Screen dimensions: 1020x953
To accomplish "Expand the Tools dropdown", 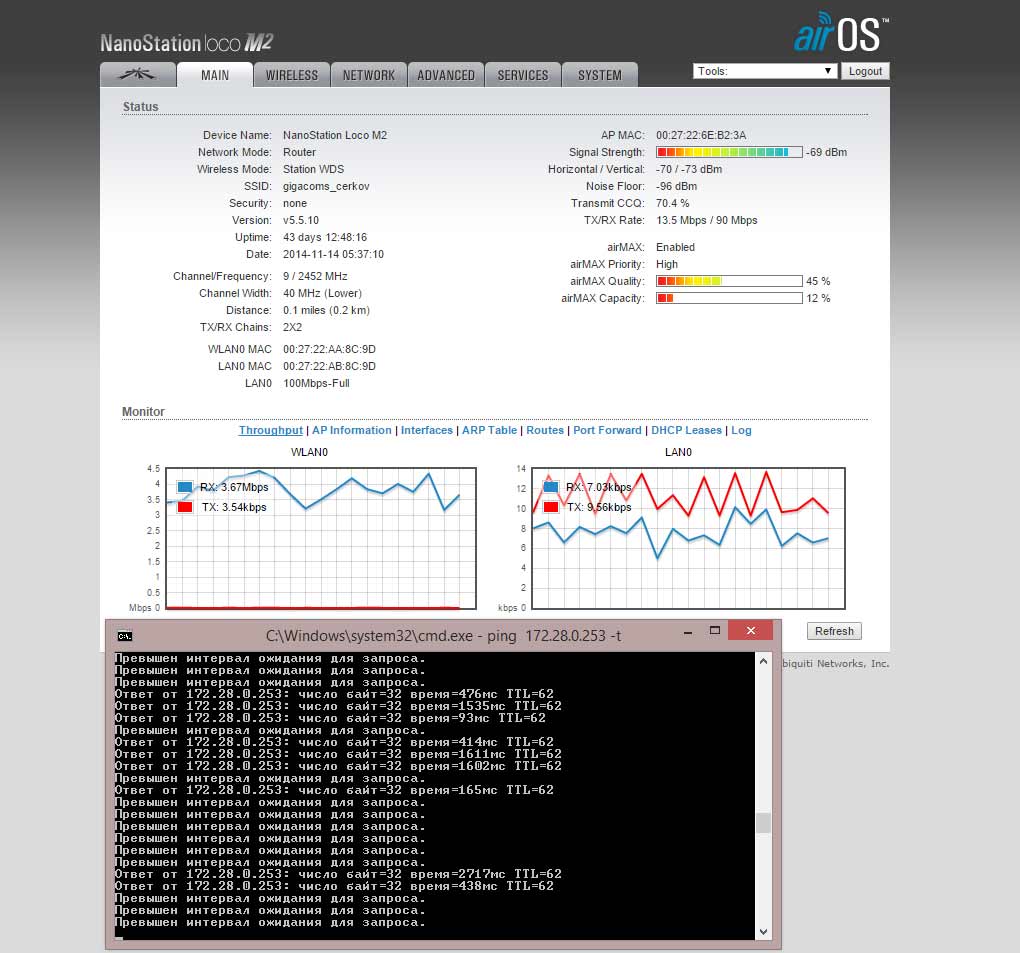I will pos(764,71).
